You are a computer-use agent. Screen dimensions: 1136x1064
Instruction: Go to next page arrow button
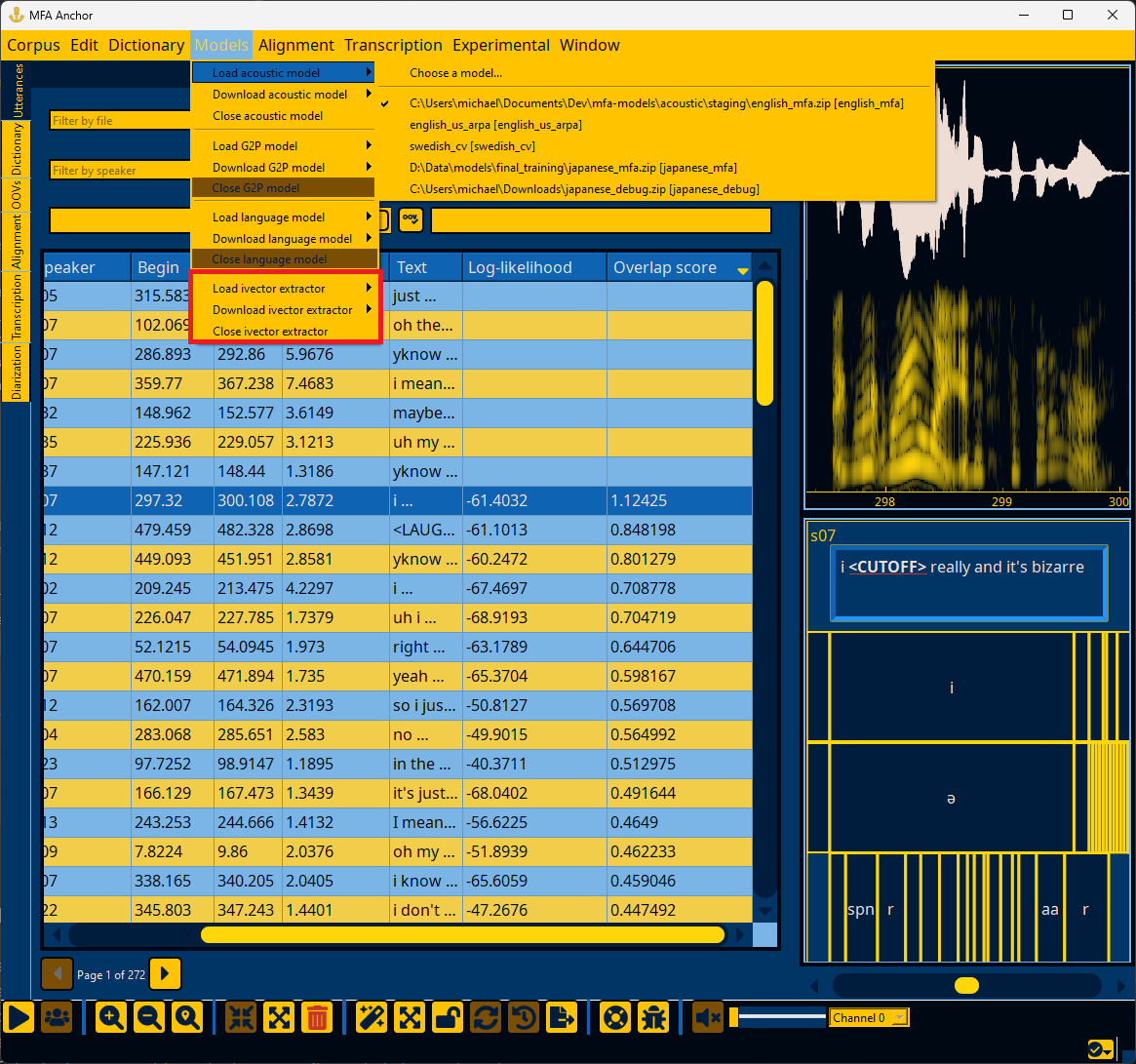(165, 973)
